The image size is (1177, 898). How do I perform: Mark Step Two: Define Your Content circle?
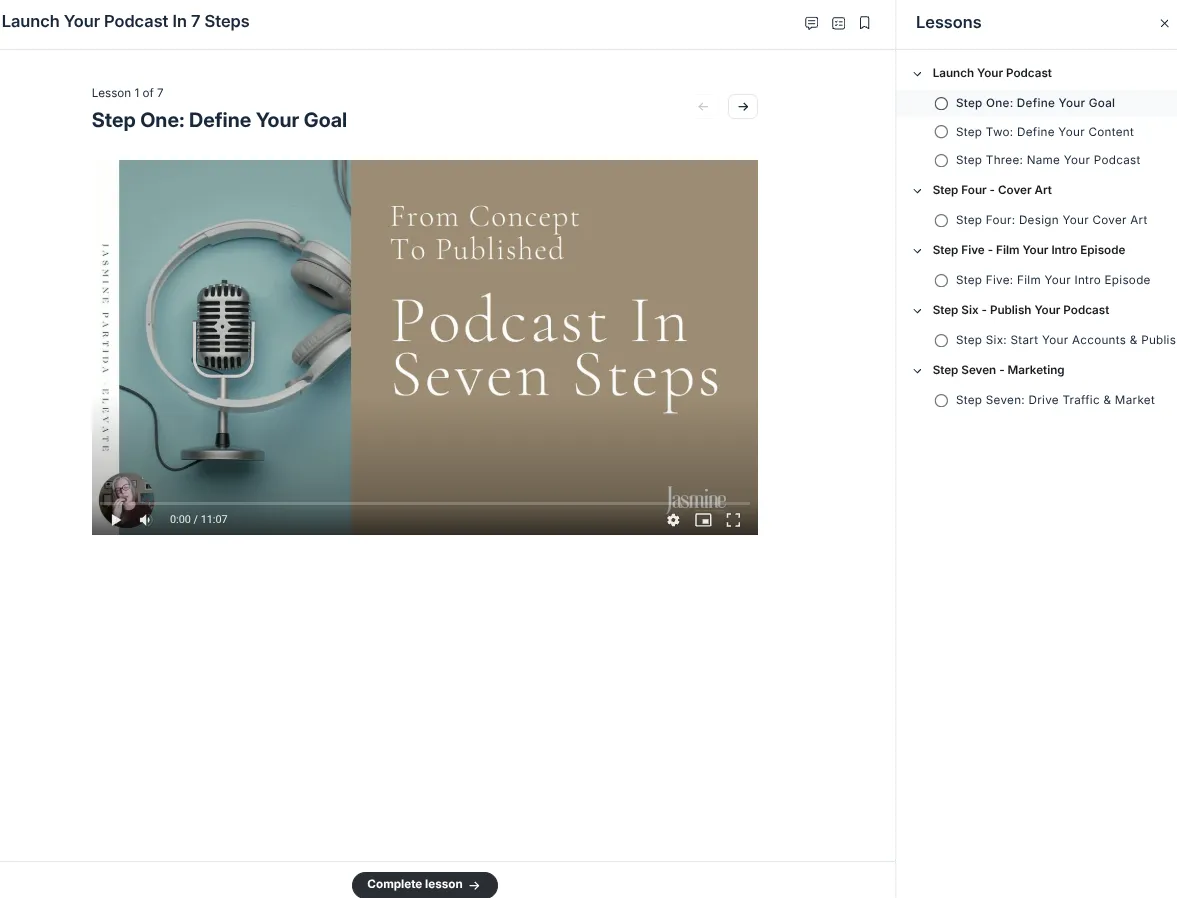pyautogui.click(x=941, y=132)
